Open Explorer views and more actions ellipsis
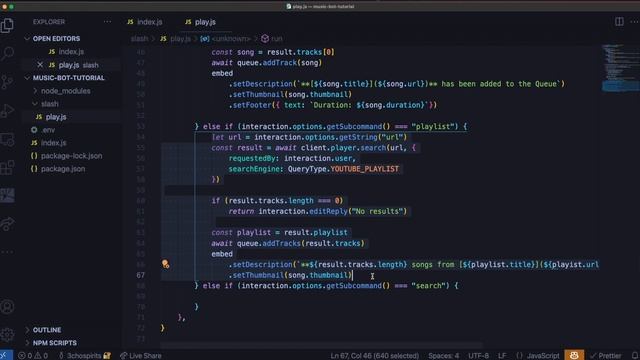640x360 pixels. click(107, 22)
